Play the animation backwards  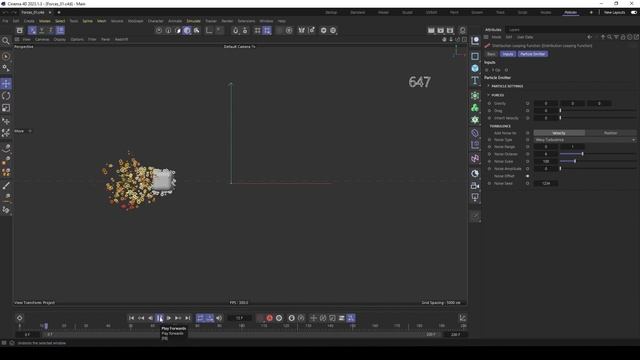click(150, 318)
